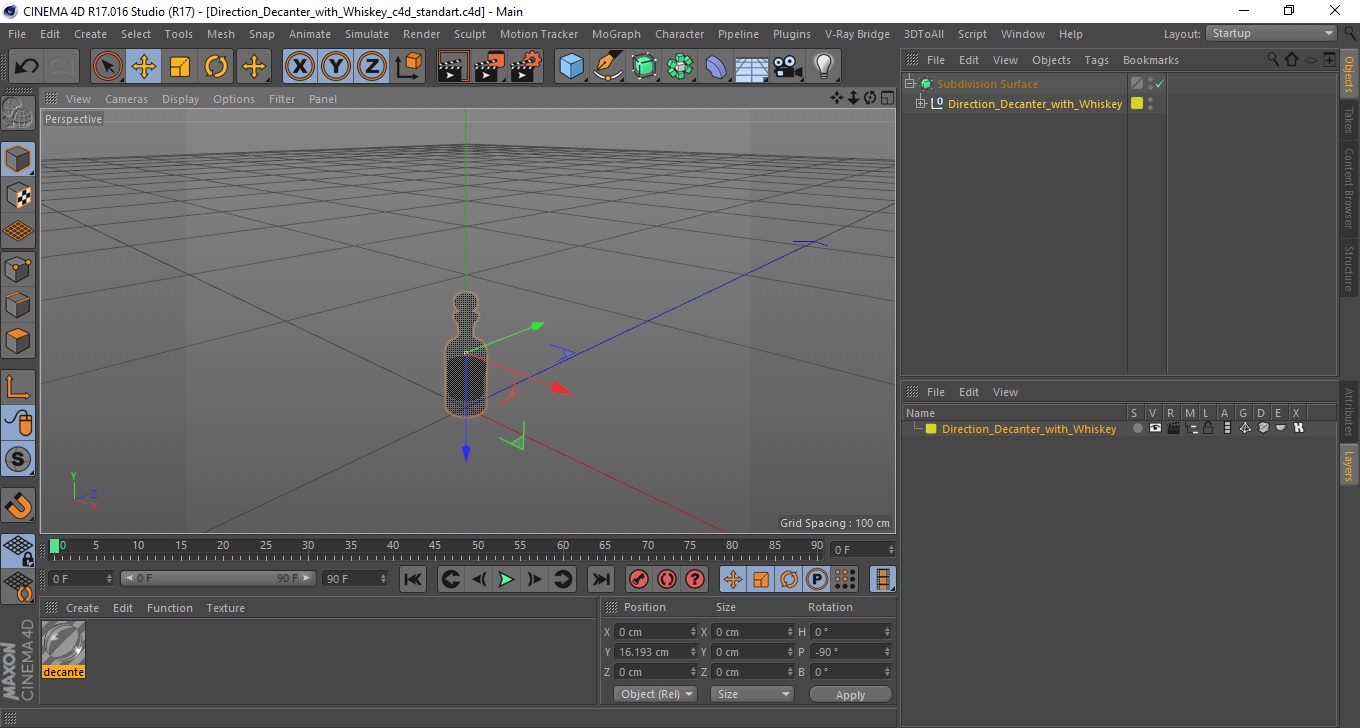This screenshot has height=728, width=1360.
Task: Click the Play Forwards button
Action: pos(507,579)
